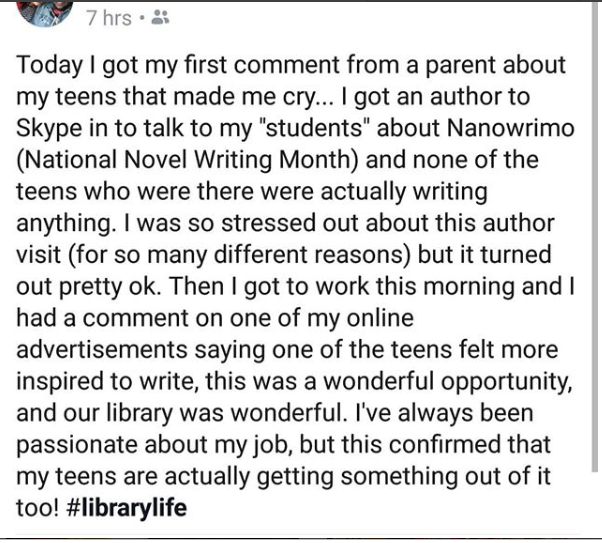The height and width of the screenshot is (543, 602).
Task: Open the 7 hrs timestamp link
Action: pyautogui.click(x=109, y=18)
